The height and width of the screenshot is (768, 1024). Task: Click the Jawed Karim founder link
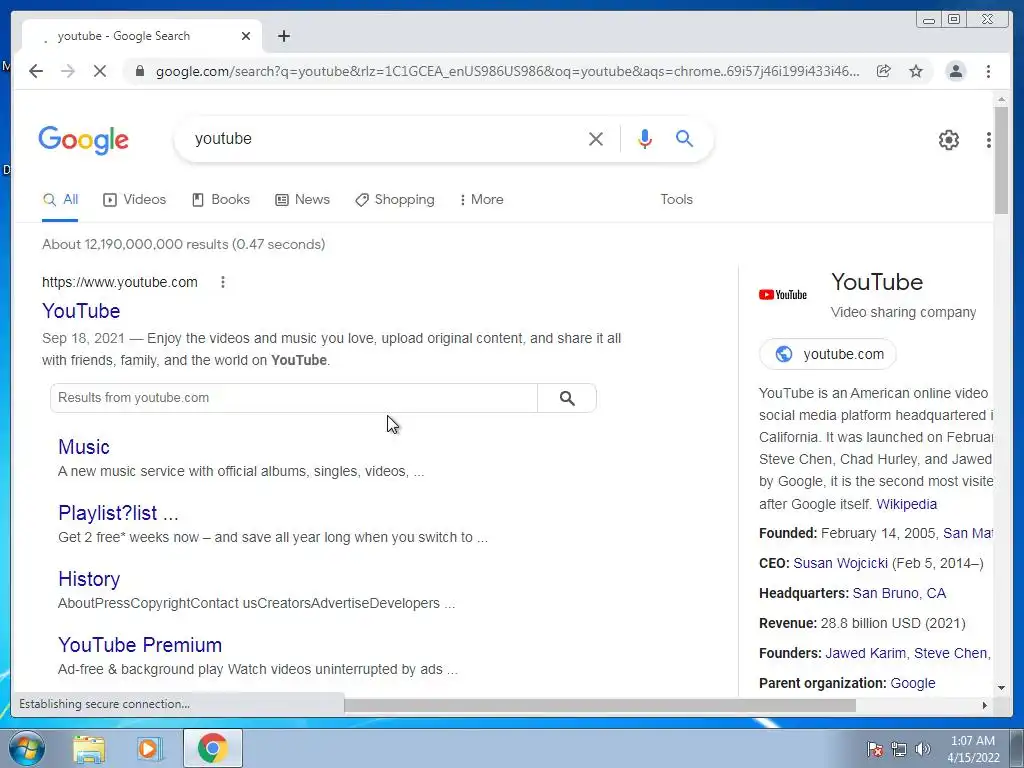coord(865,653)
